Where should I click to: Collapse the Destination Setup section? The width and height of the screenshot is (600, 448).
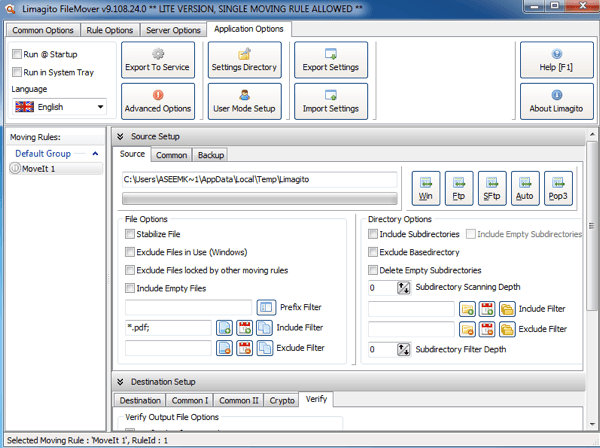[120, 382]
